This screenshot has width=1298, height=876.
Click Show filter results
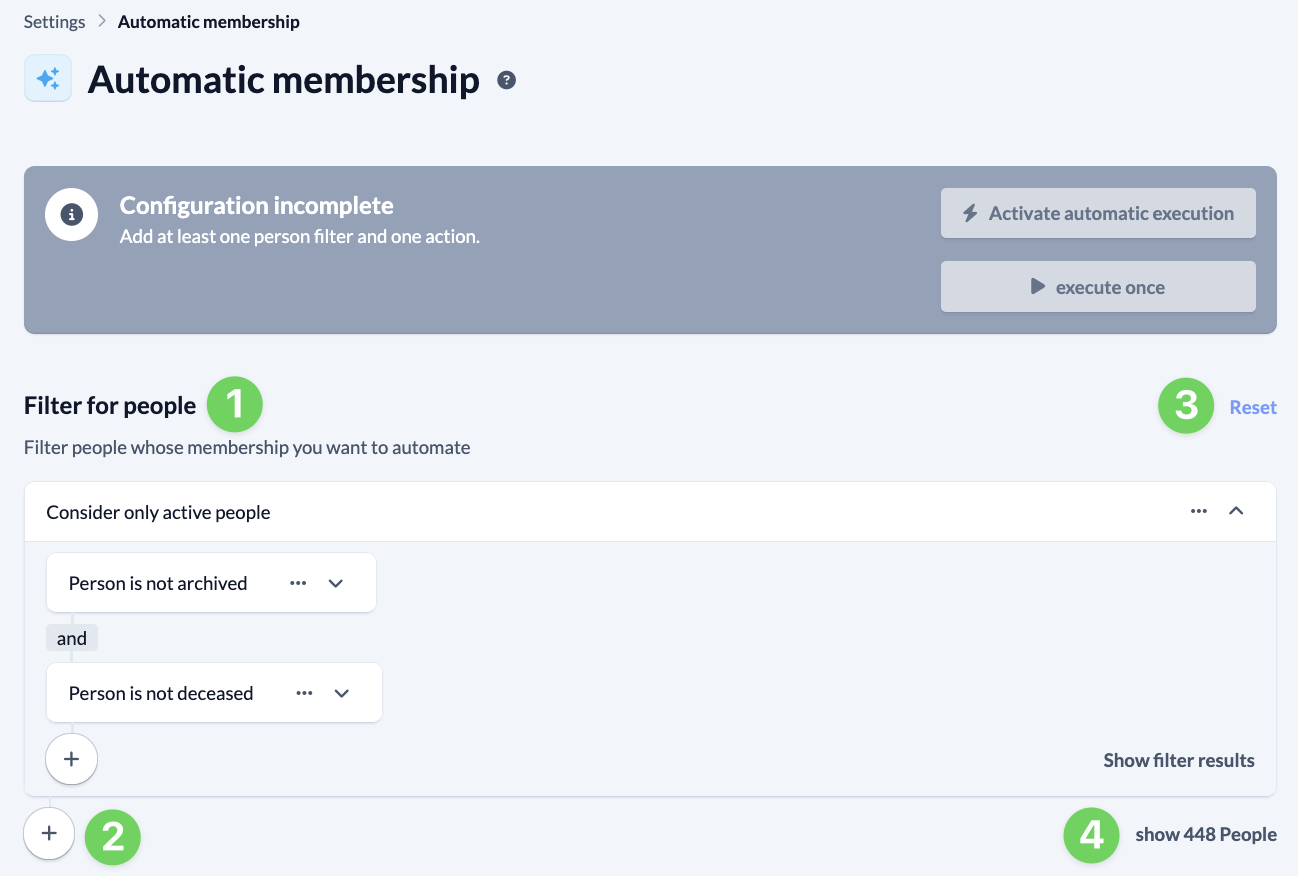point(1178,760)
